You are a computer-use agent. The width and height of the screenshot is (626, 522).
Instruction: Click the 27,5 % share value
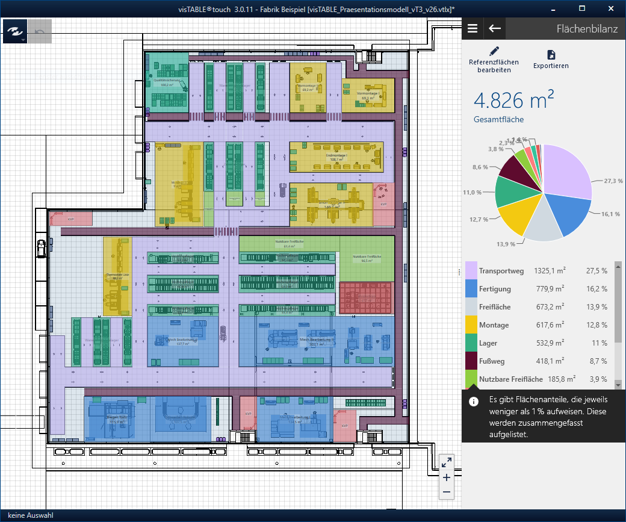[596, 271]
